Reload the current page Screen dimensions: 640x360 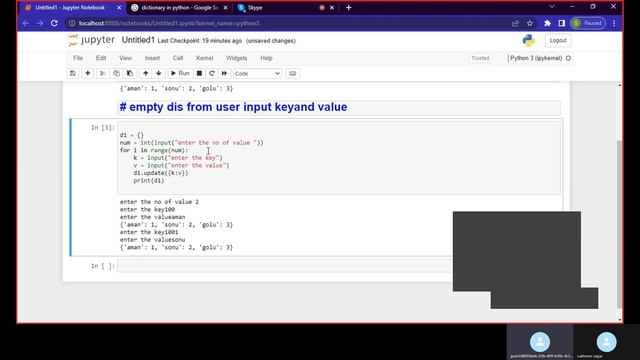click(54, 23)
